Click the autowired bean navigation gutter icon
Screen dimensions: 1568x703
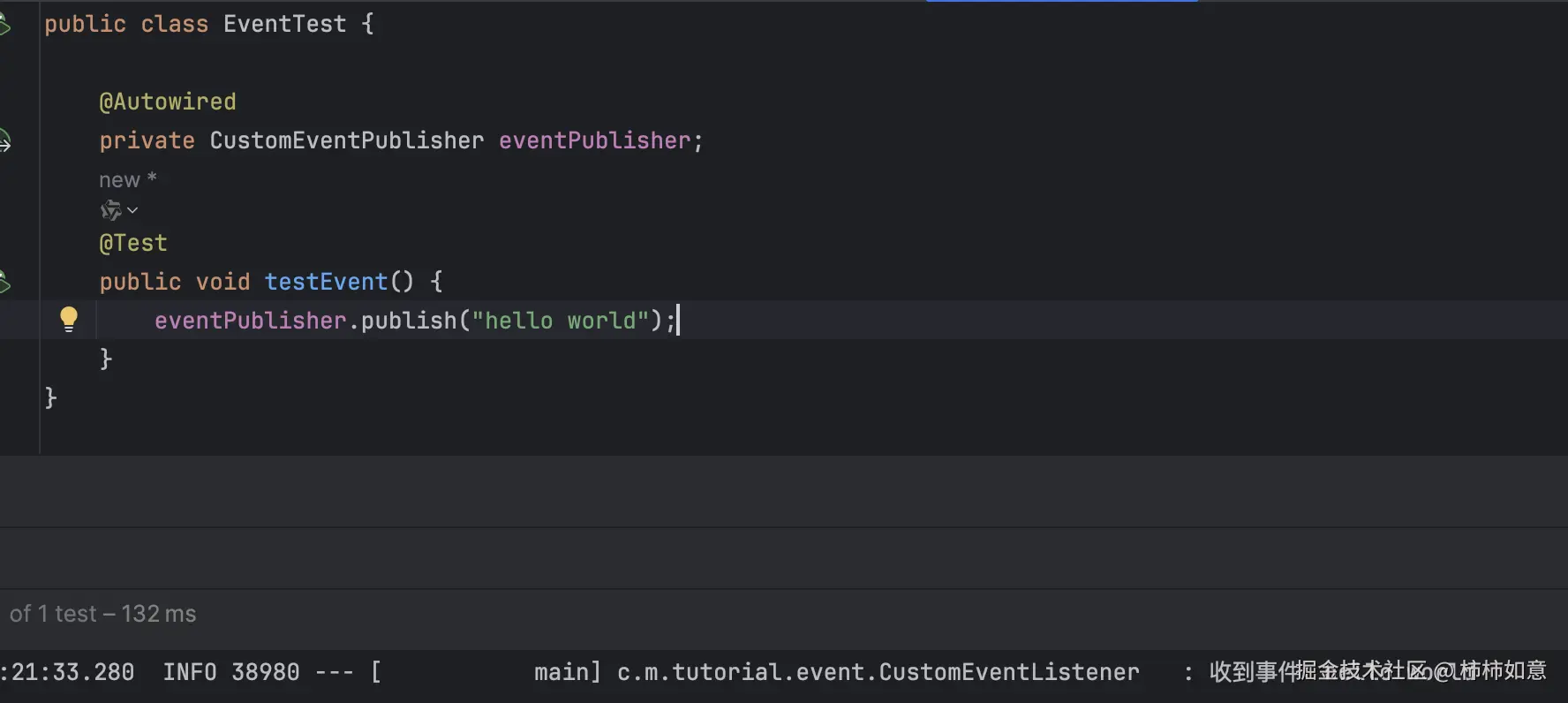(4, 140)
